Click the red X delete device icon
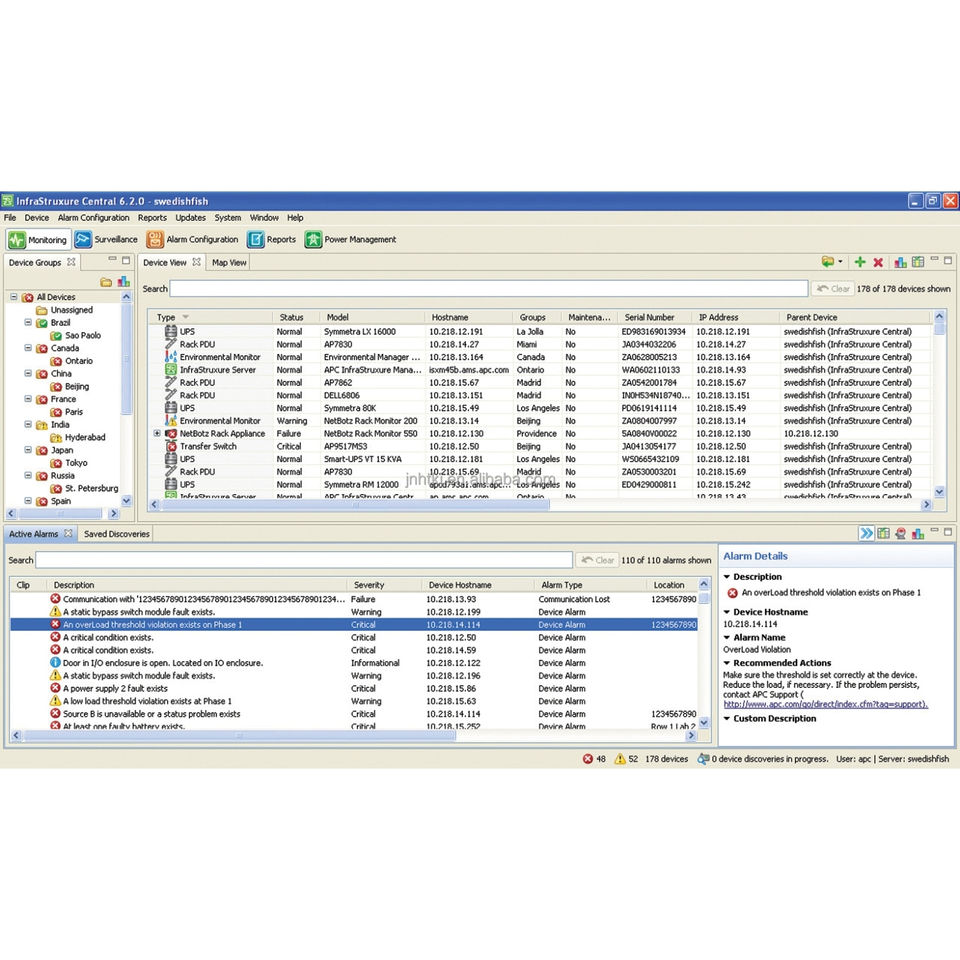The width and height of the screenshot is (960, 960). click(x=878, y=262)
